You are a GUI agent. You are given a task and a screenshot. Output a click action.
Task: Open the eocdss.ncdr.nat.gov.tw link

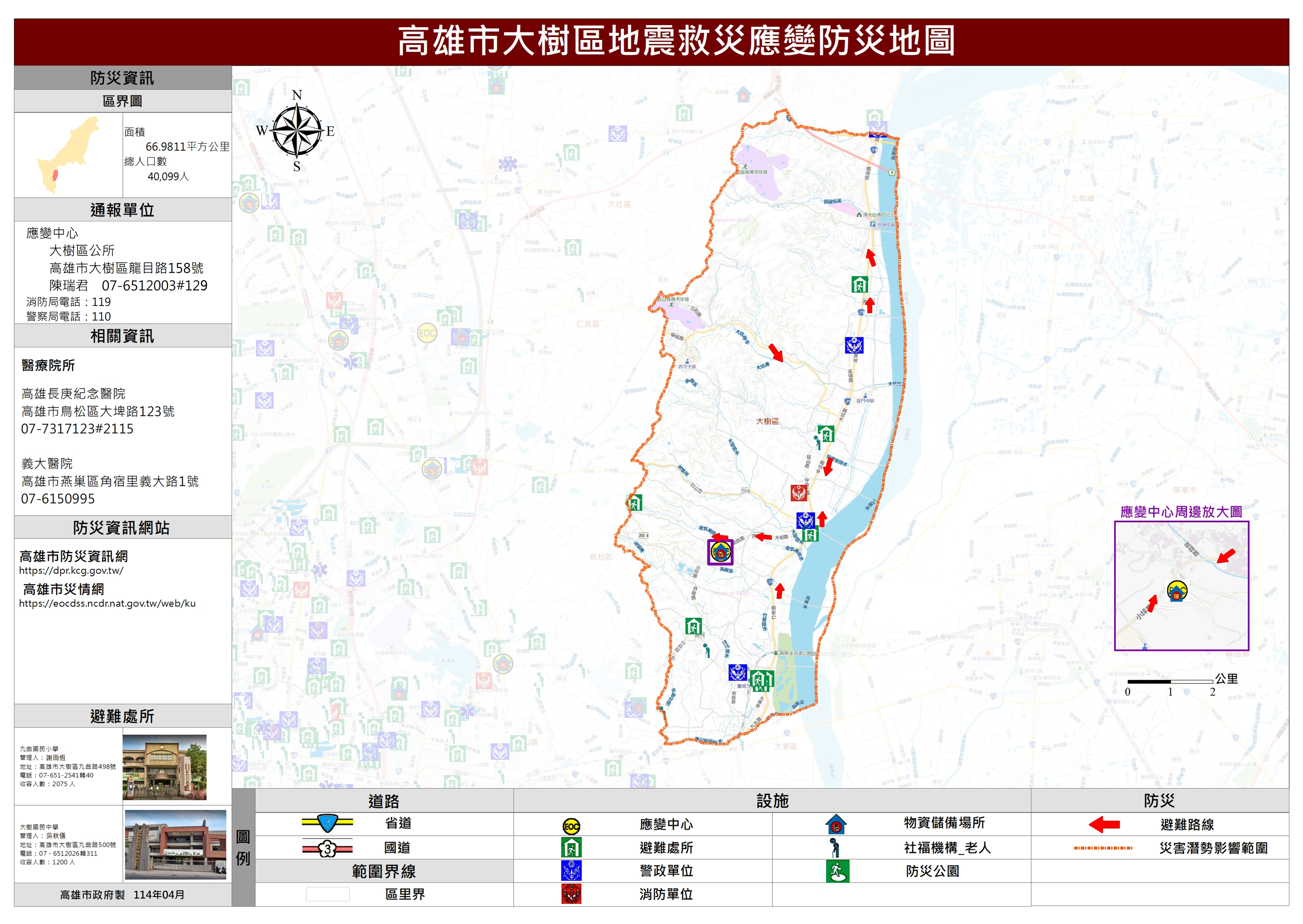point(107,604)
